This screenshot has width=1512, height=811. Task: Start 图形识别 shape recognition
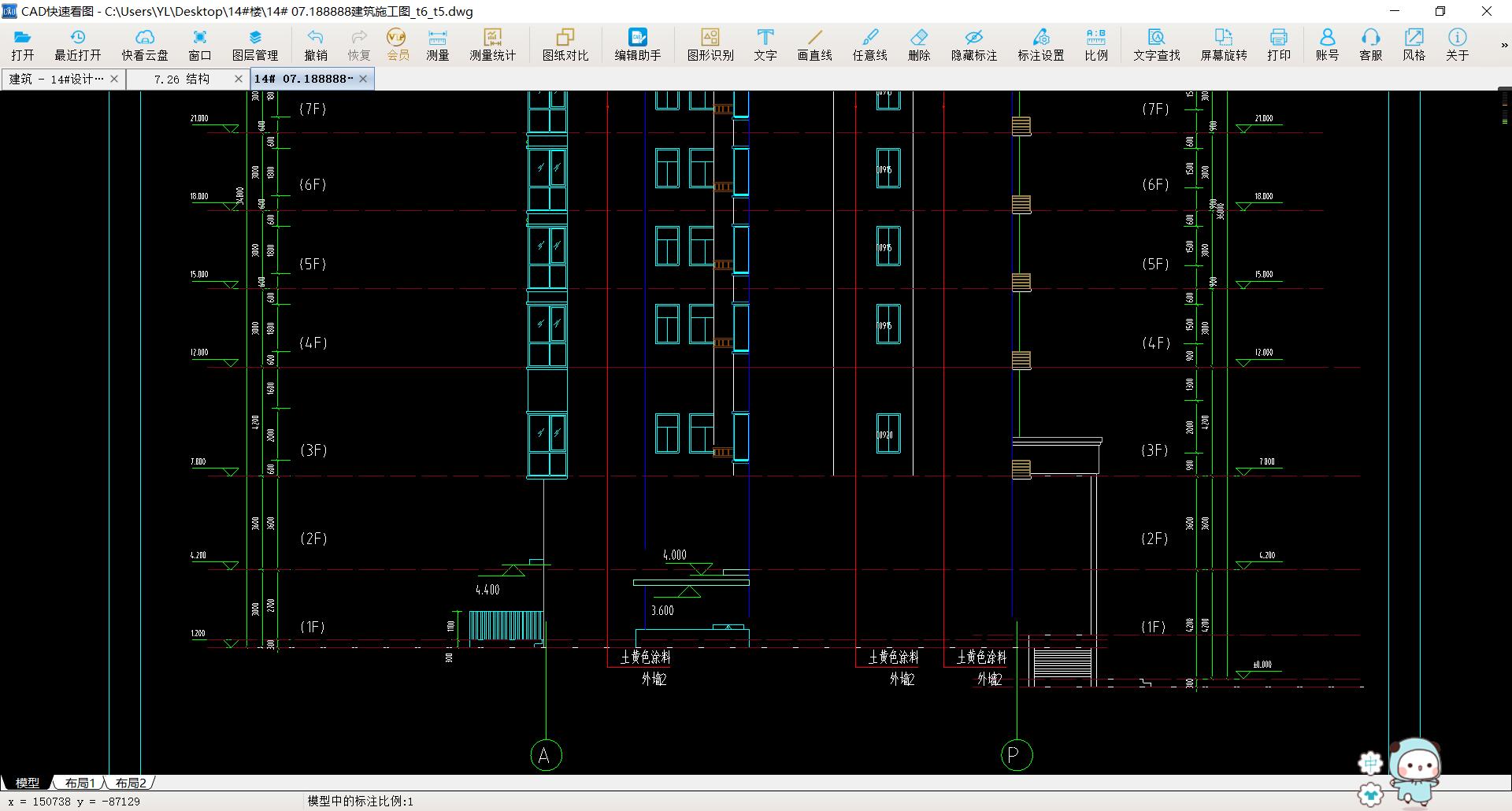710,45
